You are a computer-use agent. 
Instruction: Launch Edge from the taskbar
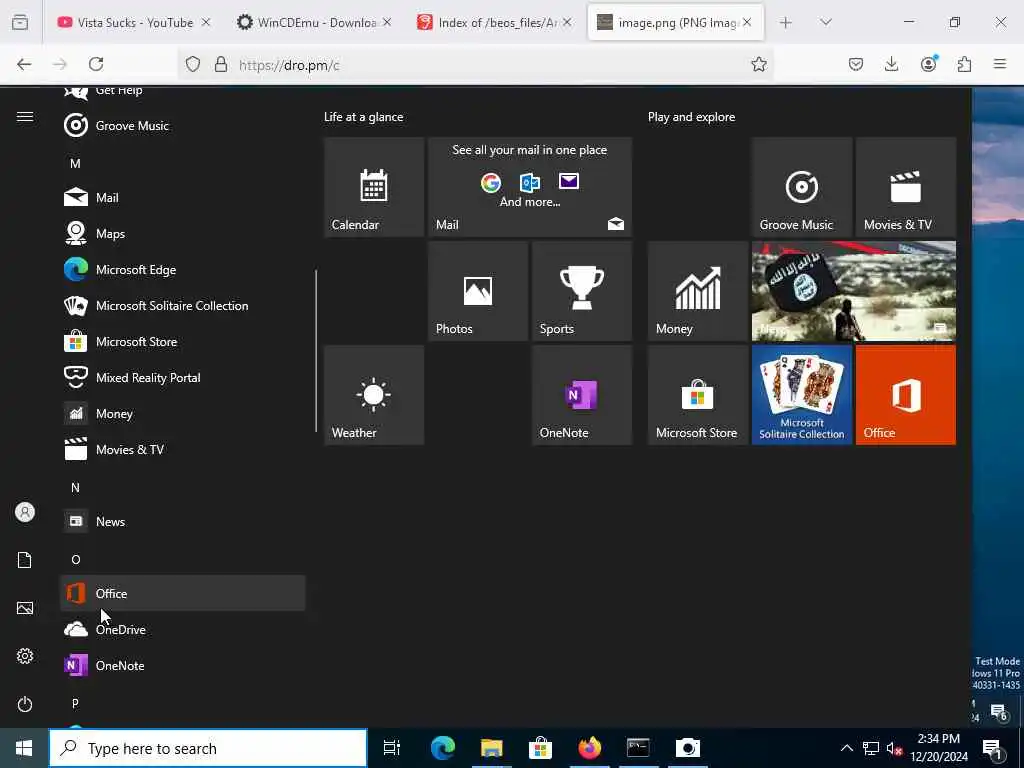[x=442, y=748]
